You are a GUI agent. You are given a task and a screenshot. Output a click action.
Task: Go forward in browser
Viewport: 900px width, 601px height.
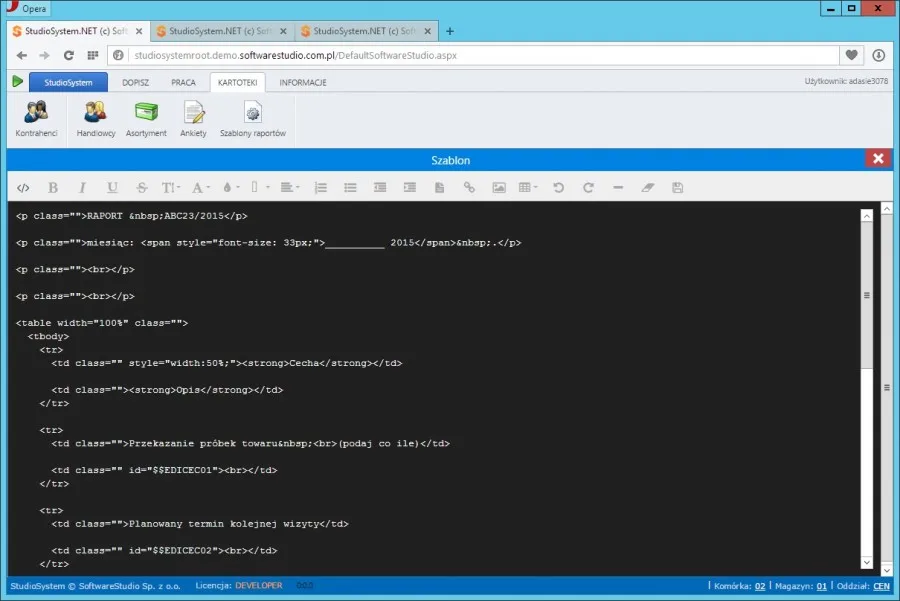[44, 55]
